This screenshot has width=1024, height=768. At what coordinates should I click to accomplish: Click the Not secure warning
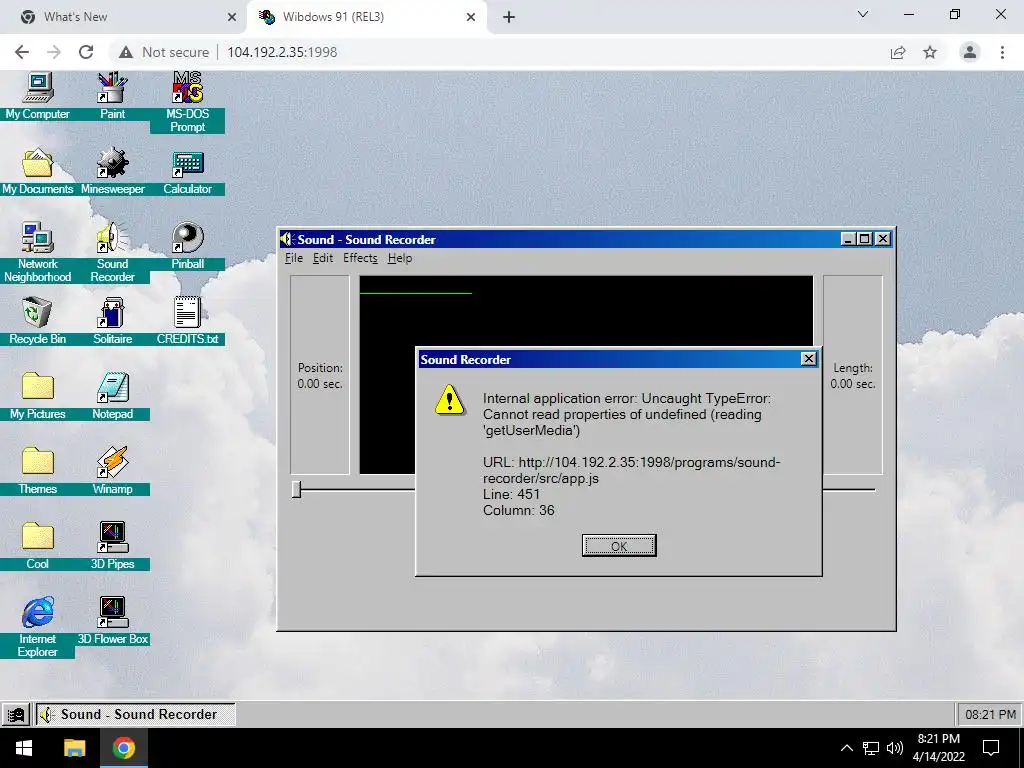coord(164,52)
